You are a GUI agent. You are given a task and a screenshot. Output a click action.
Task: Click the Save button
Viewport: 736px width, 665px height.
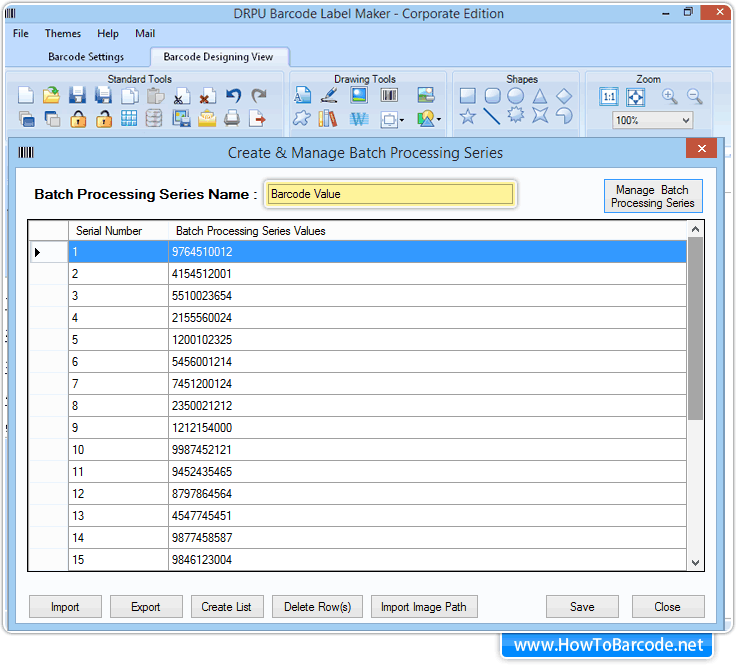pyautogui.click(x=582, y=607)
